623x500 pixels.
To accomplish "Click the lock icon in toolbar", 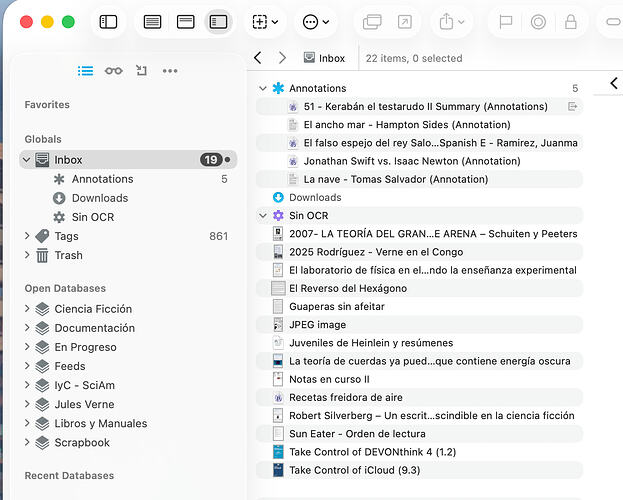I will pos(571,22).
